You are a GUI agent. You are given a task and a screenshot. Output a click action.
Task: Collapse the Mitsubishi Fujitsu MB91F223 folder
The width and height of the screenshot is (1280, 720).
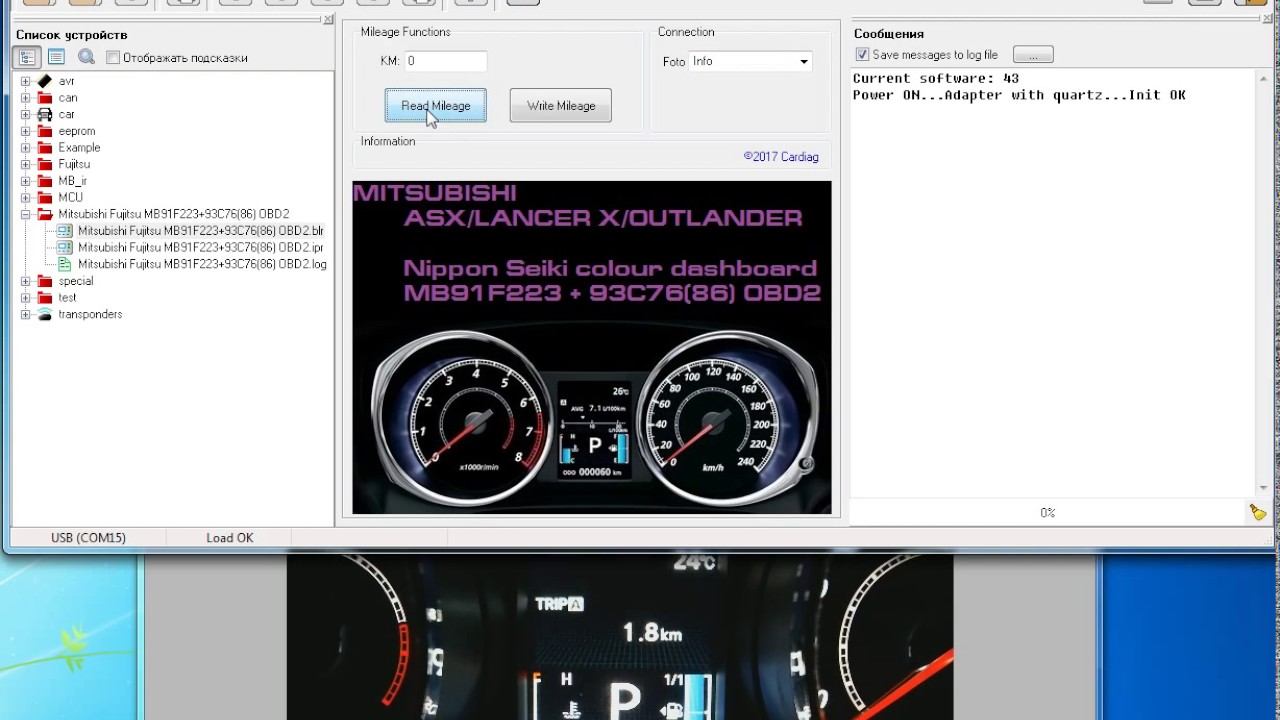(x=26, y=214)
